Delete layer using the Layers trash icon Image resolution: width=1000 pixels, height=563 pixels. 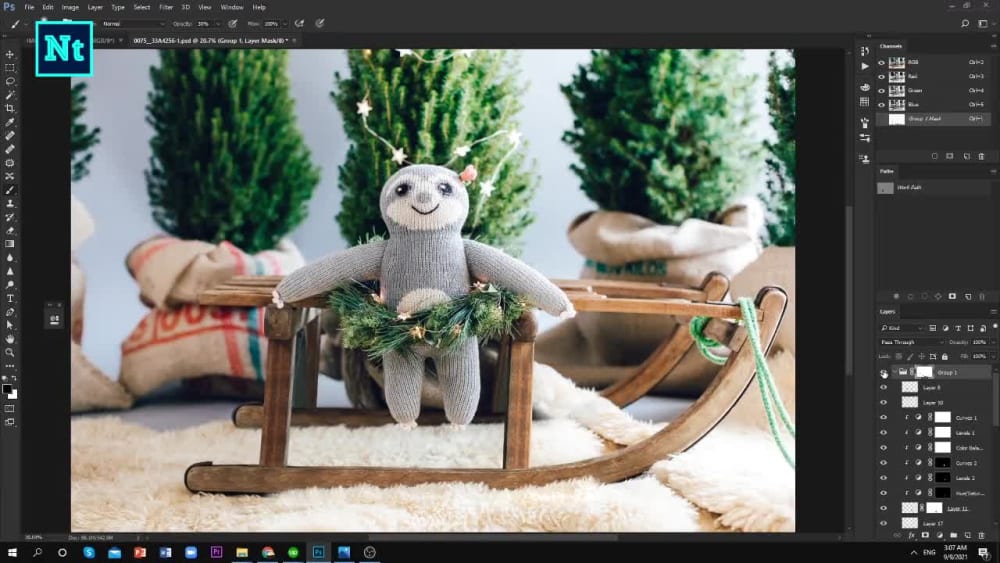[x=982, y=536]
